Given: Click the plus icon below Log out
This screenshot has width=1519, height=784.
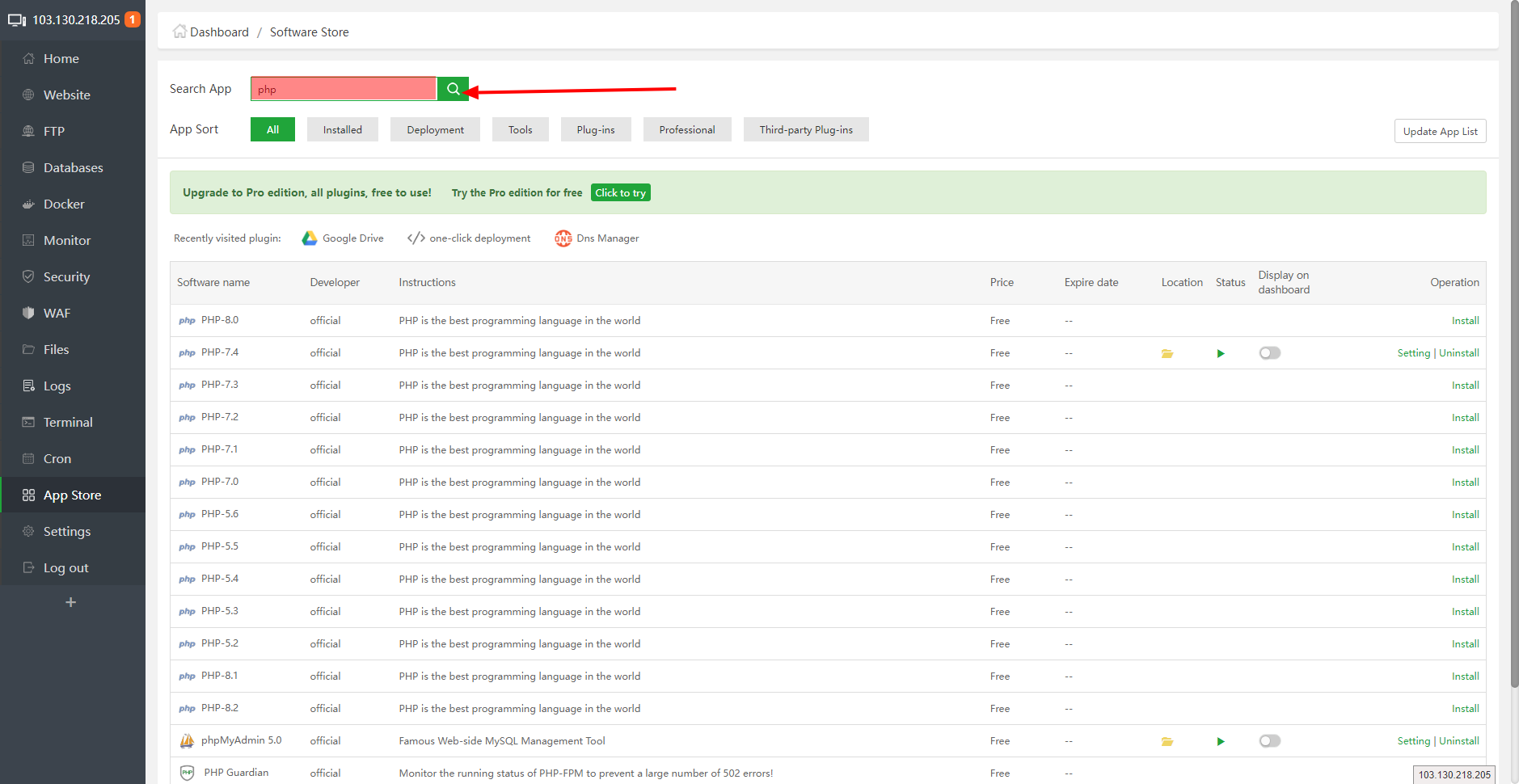Looking at the screenshot, I should pos(71,602).
